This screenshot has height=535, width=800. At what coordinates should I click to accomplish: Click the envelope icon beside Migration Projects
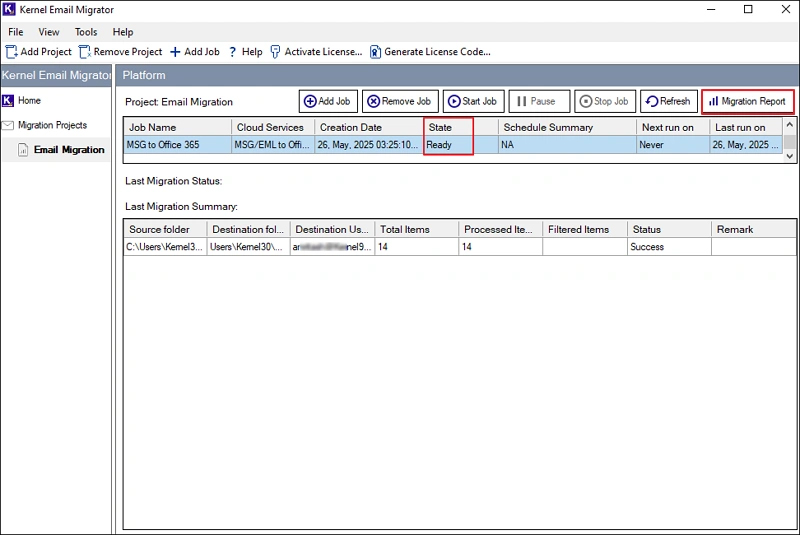(x=8, y=125)
